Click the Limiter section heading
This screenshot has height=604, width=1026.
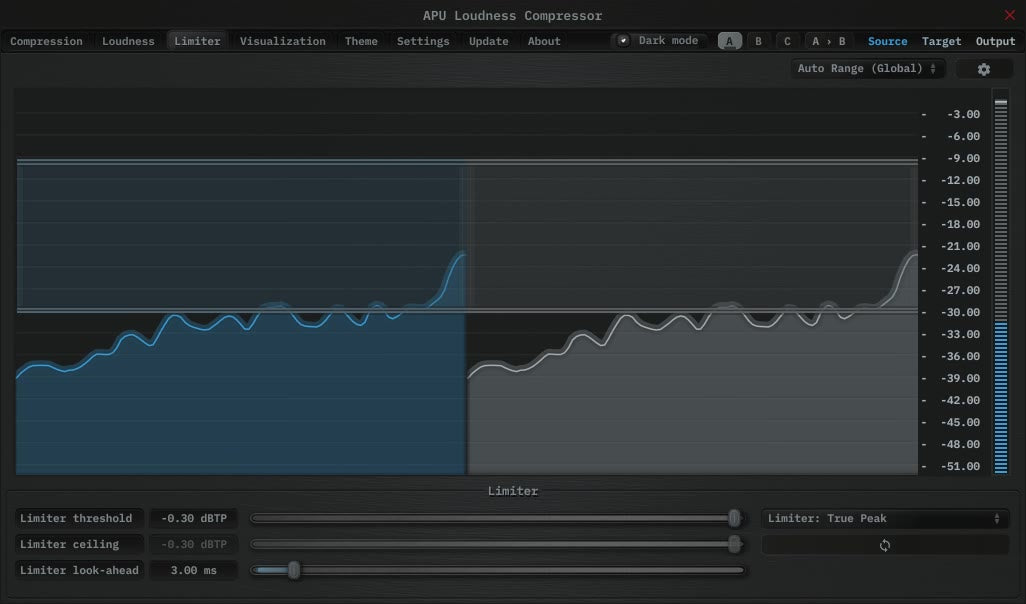tap(513, 491)
